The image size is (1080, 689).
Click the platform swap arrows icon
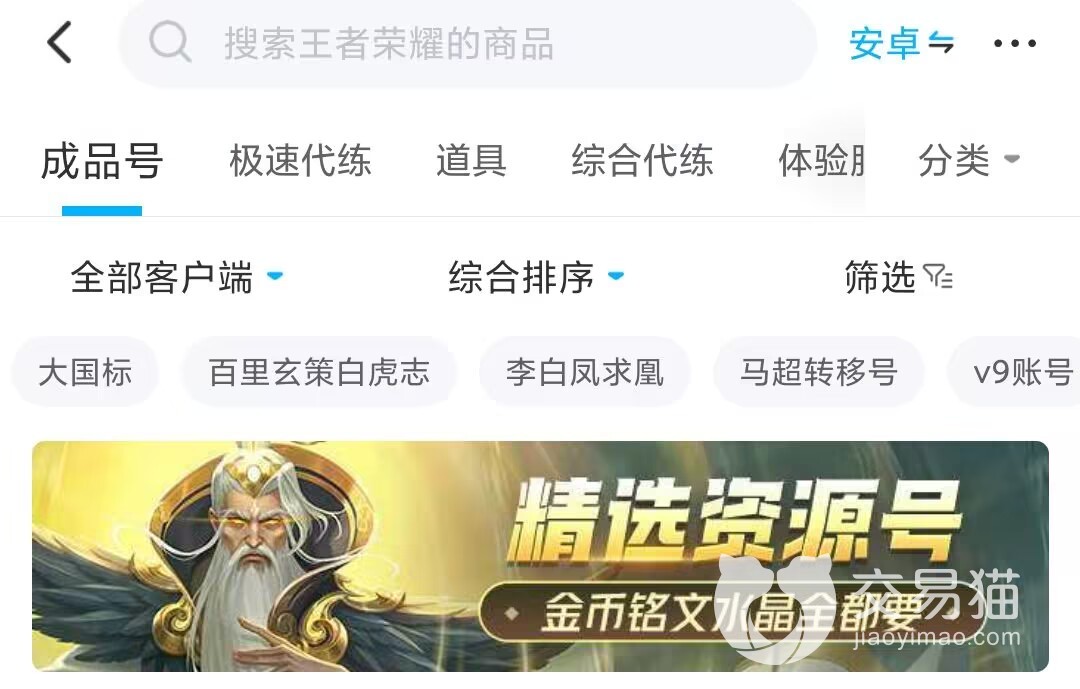click(941, 43)
